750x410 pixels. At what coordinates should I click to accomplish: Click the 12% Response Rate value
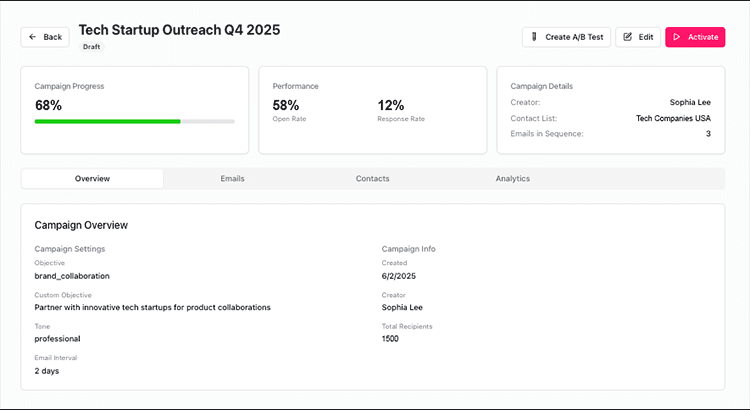tap(390, 105)
